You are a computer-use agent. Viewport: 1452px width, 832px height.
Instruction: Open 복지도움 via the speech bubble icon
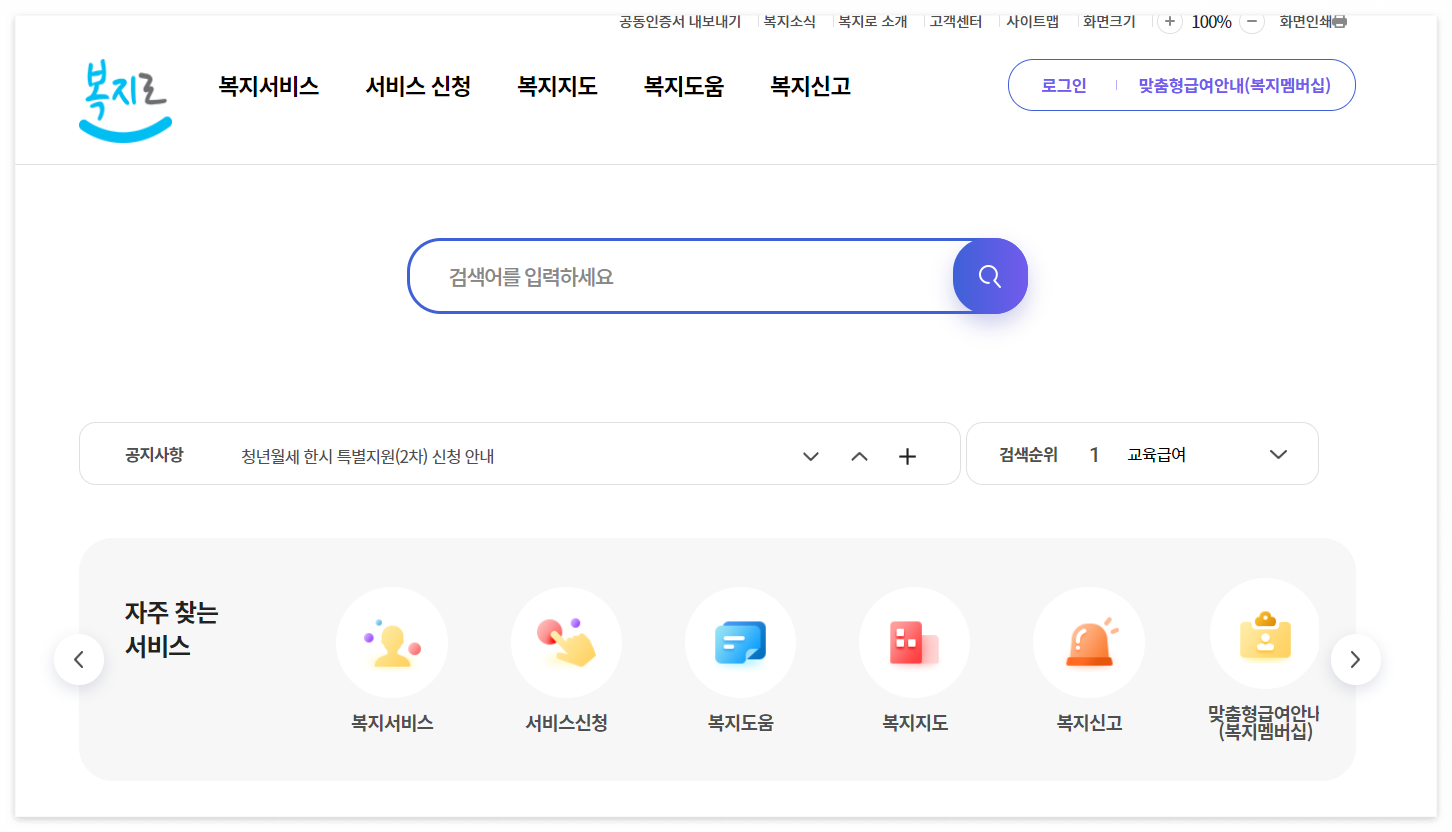[x=740, y=642]
